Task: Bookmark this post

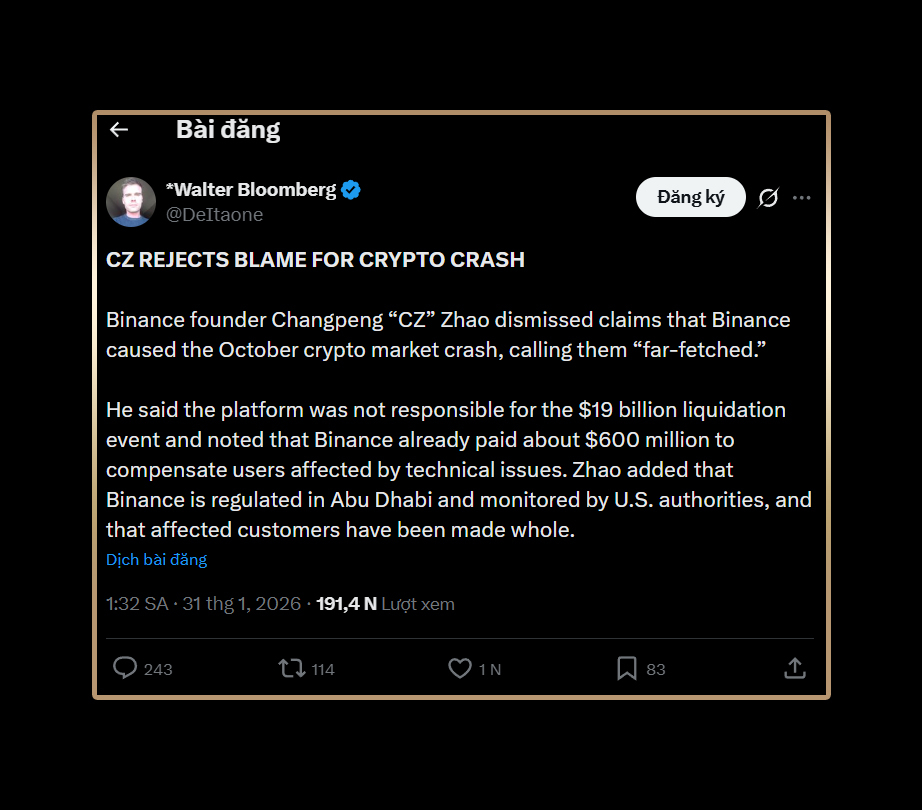Action: [x=627, y=668]
